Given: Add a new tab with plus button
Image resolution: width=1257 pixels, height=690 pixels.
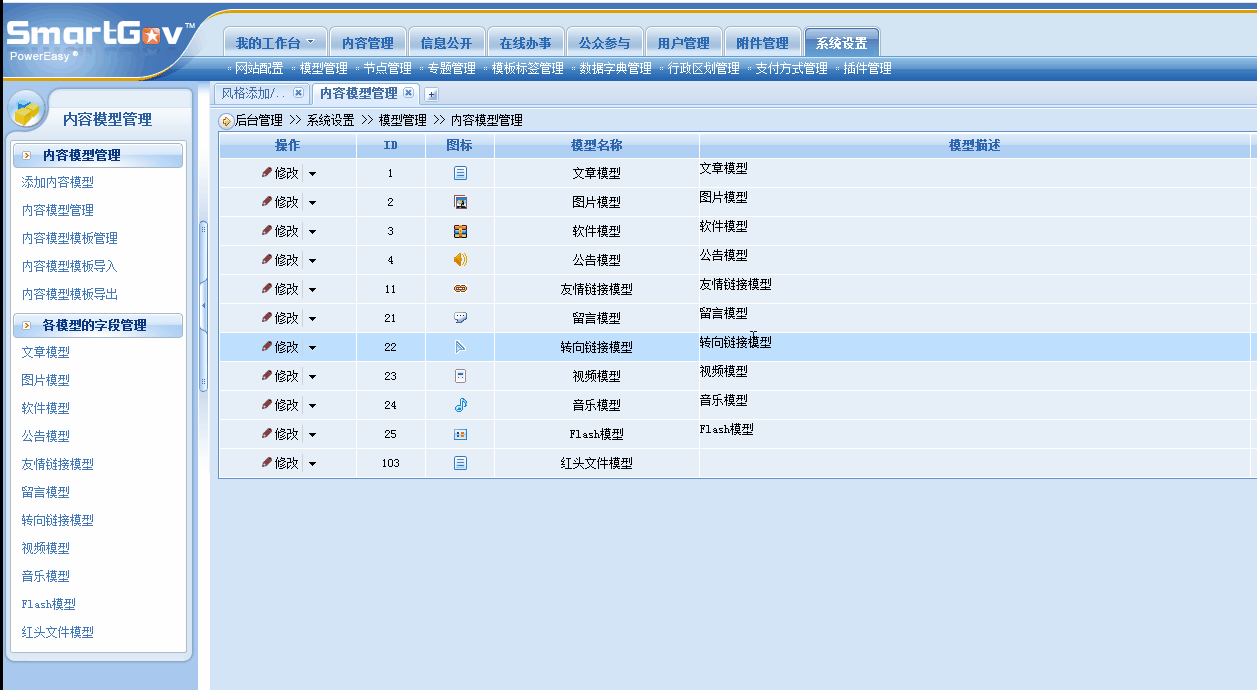Looking at the screenshot, I should click(432, 94).
